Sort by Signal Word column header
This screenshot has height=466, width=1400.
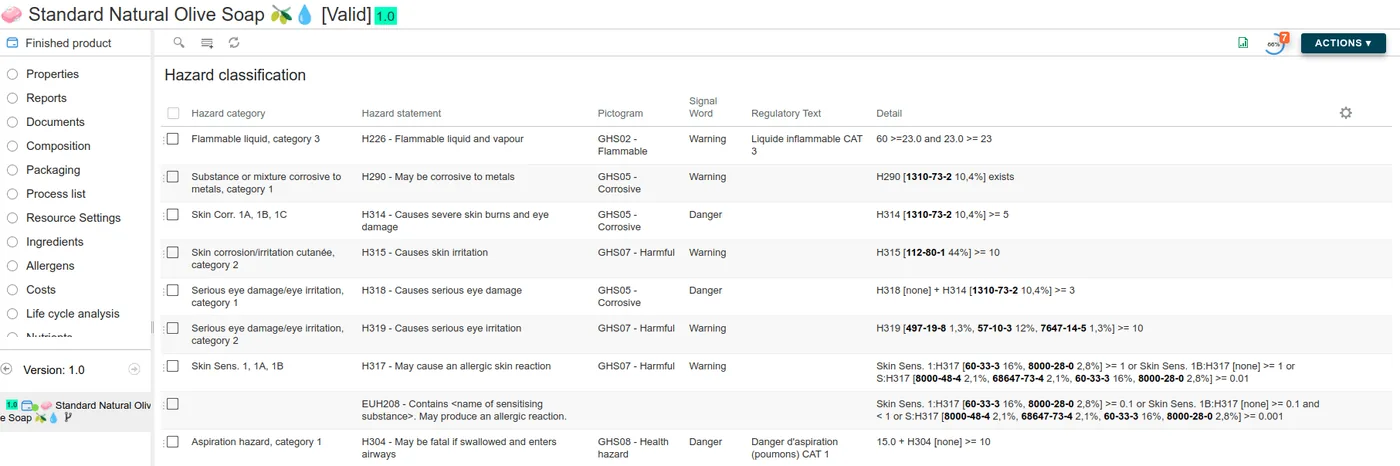point(703,107)
